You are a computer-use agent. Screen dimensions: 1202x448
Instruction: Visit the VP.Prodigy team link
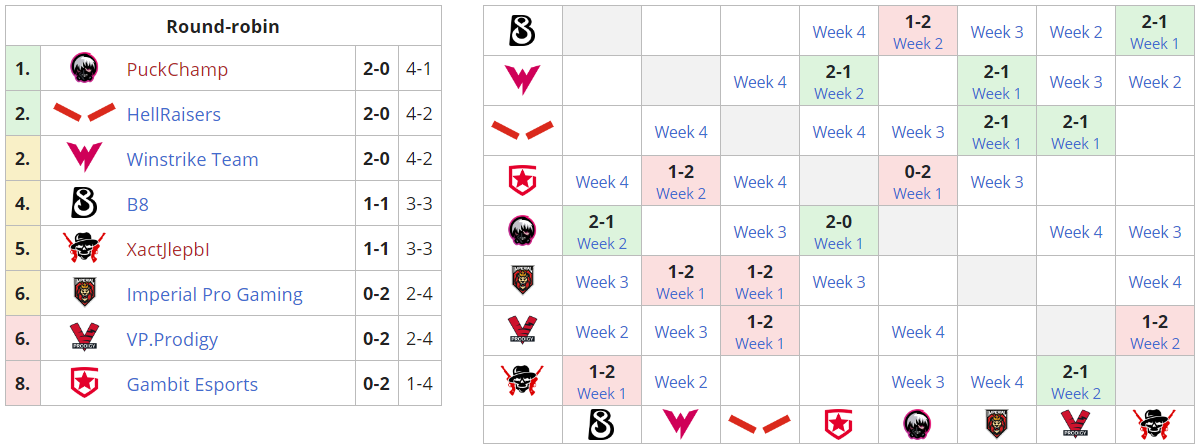pyautogui.click(x=172, y=339)
